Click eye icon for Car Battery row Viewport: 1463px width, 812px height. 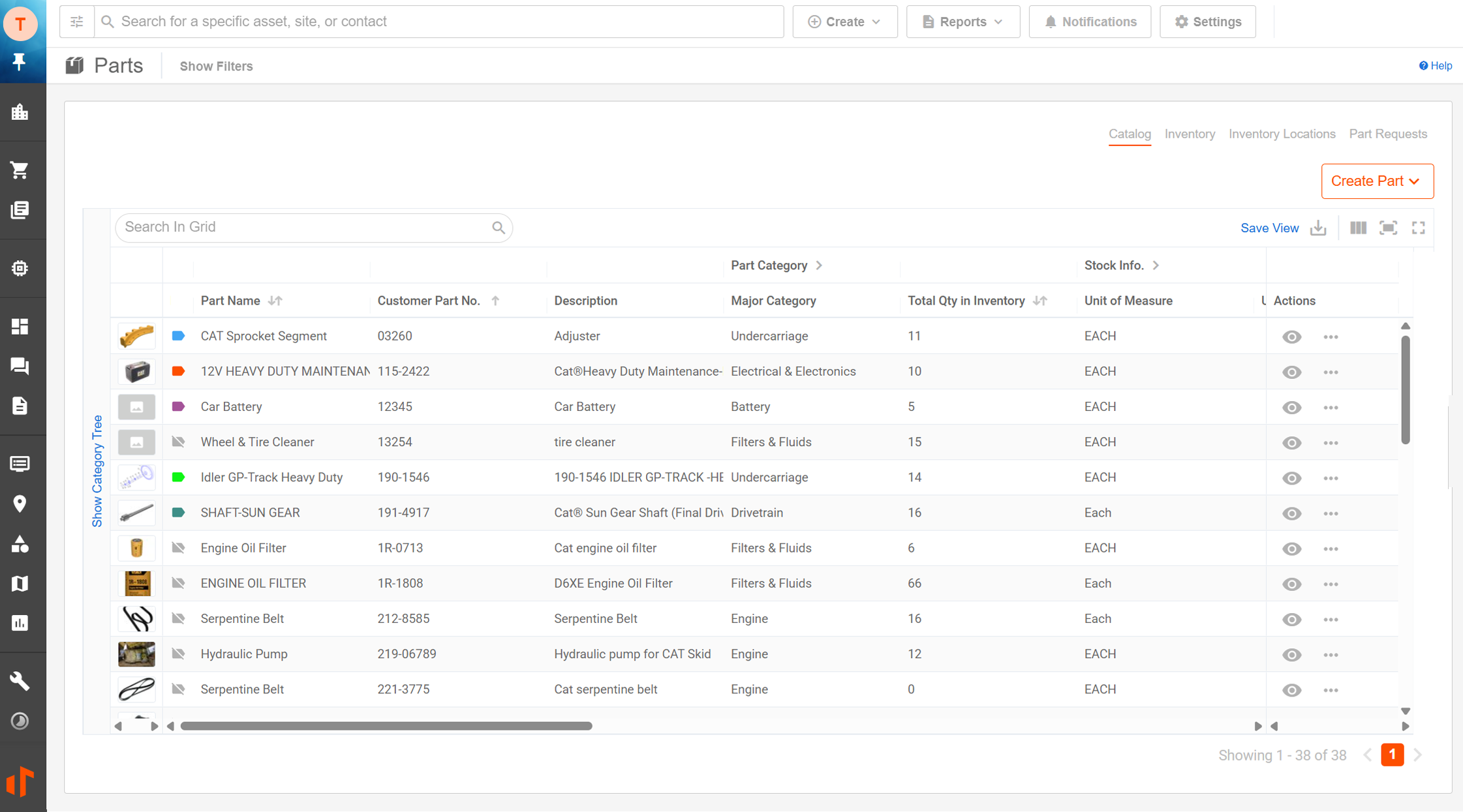pos(1291,408)
